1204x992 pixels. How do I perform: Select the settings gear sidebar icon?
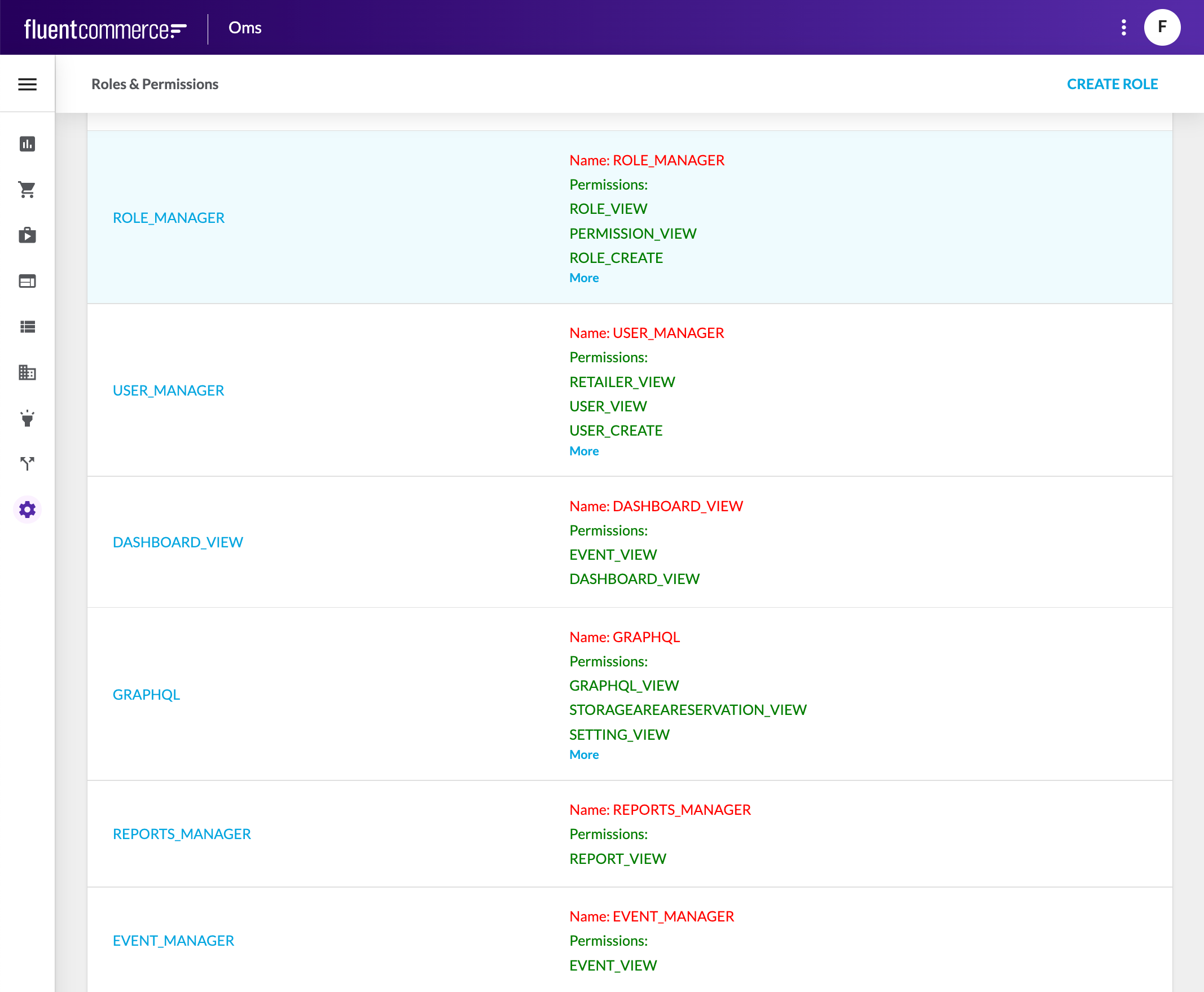28,509
